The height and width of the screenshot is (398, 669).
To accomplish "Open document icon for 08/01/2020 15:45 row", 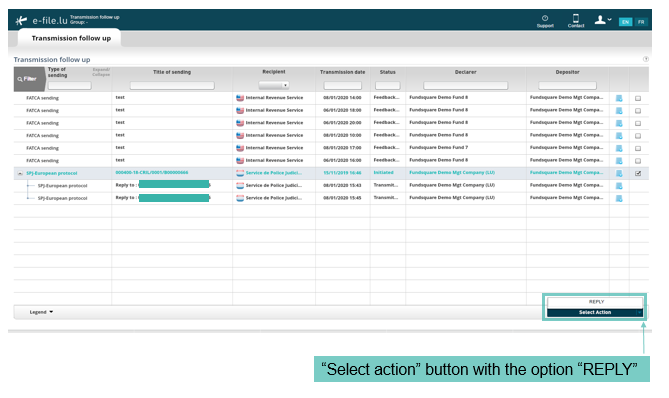I will tap(619, 198).
